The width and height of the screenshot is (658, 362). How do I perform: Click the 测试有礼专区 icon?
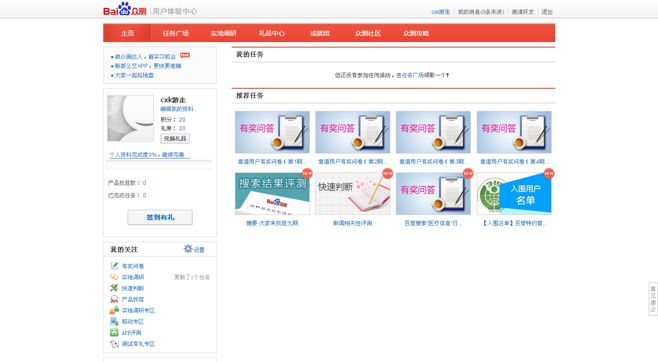114,344
